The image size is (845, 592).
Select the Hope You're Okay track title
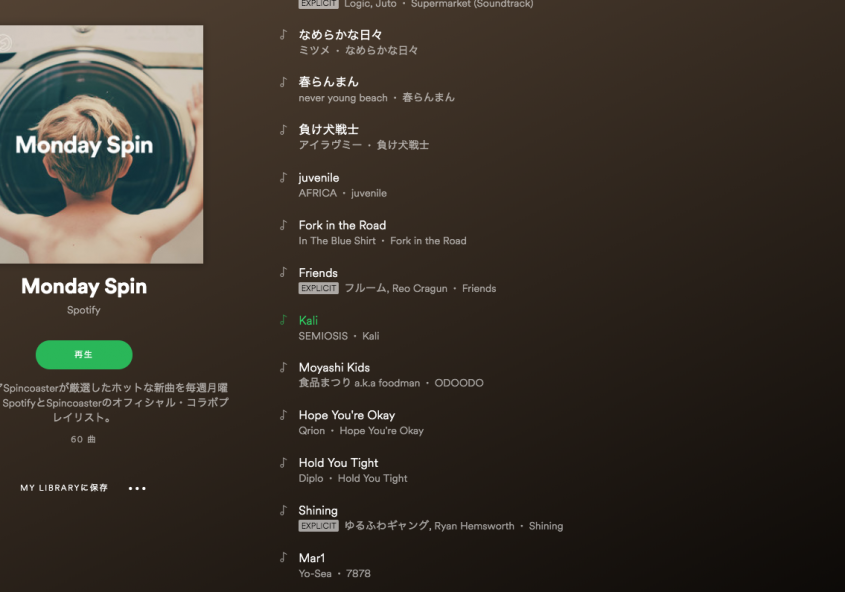(347, 415)
